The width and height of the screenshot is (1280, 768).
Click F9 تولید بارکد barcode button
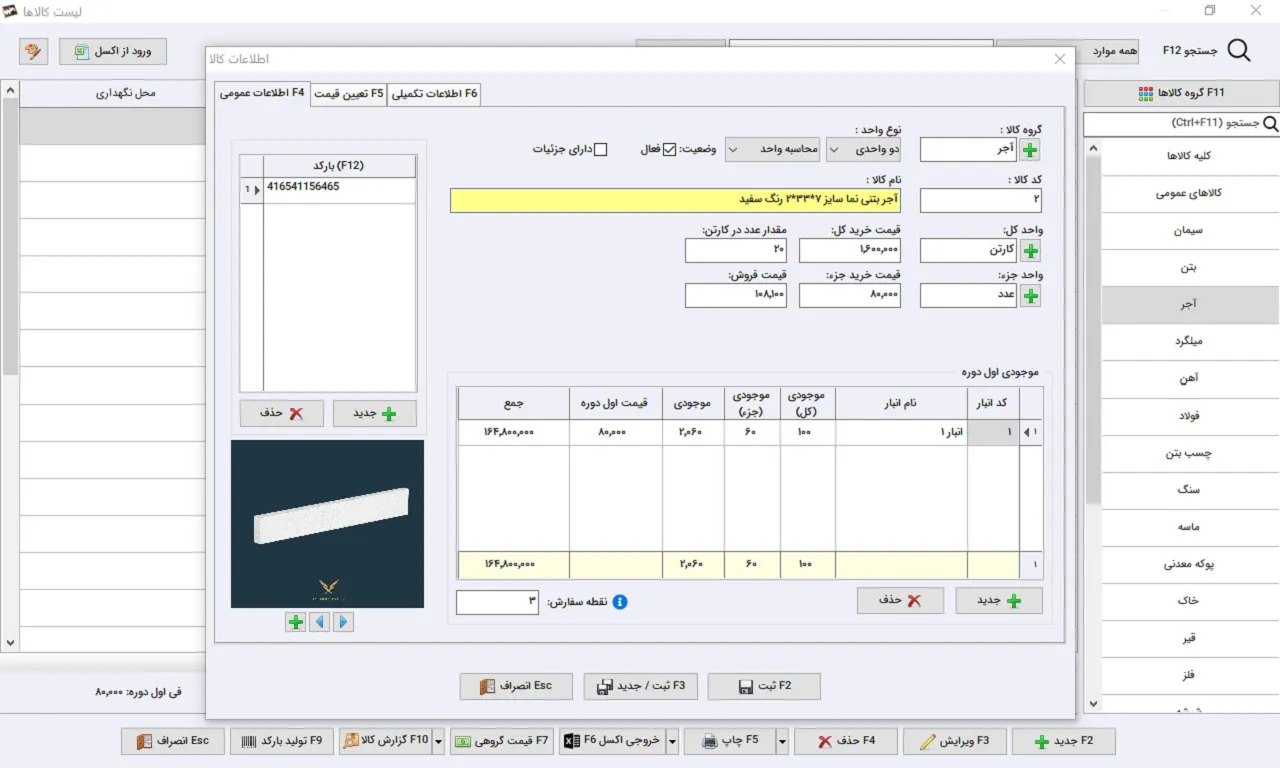coord(281,741)
